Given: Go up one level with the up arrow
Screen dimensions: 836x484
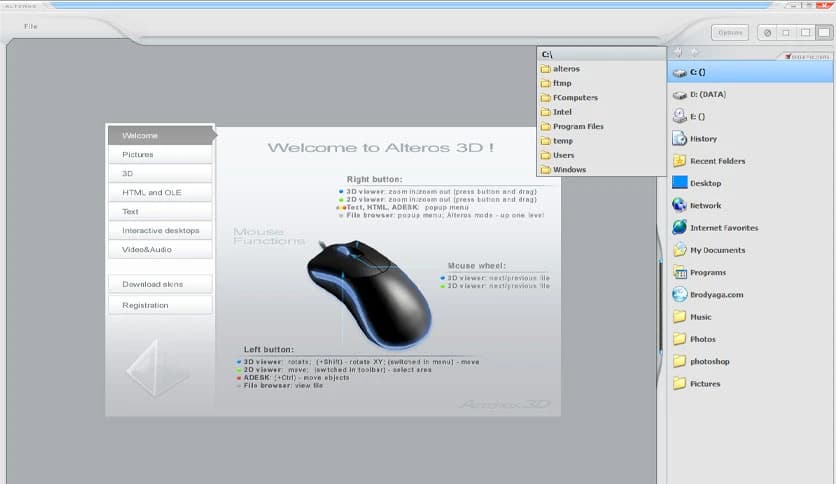Looking at the screenshot, I should pos(695,52).
